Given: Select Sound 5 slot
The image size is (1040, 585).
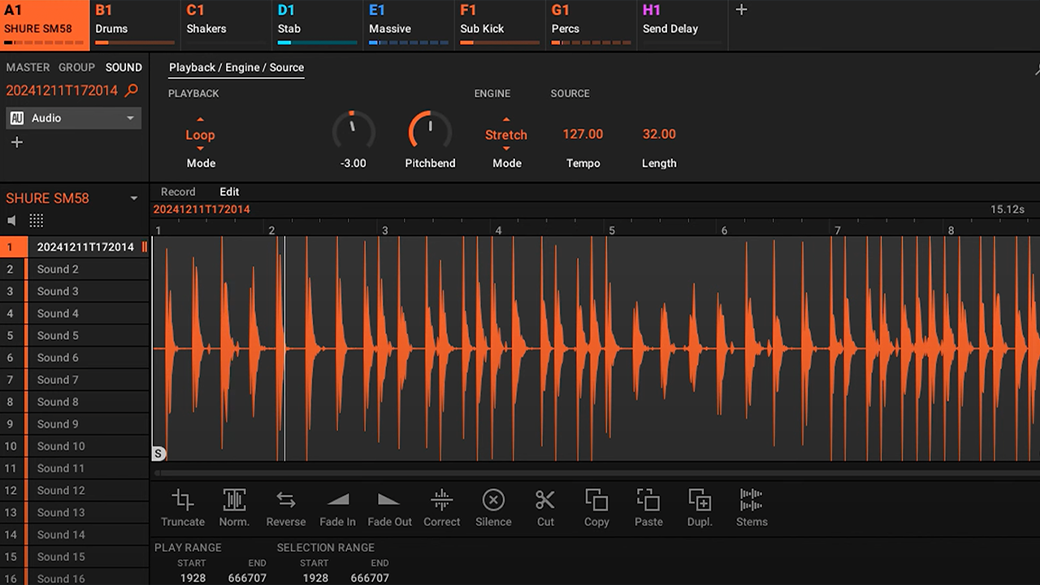Looking at the screenshot, I should coord(74,335).
